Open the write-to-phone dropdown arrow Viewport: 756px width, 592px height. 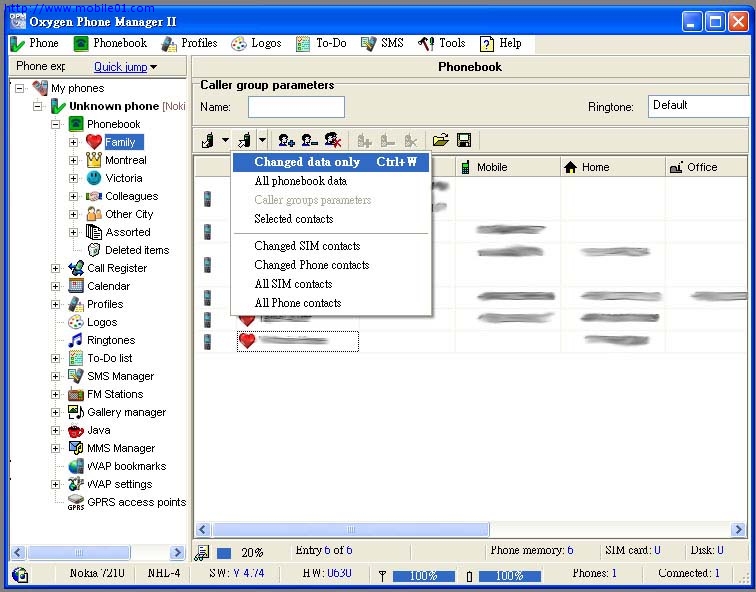(x=262, y=140)
